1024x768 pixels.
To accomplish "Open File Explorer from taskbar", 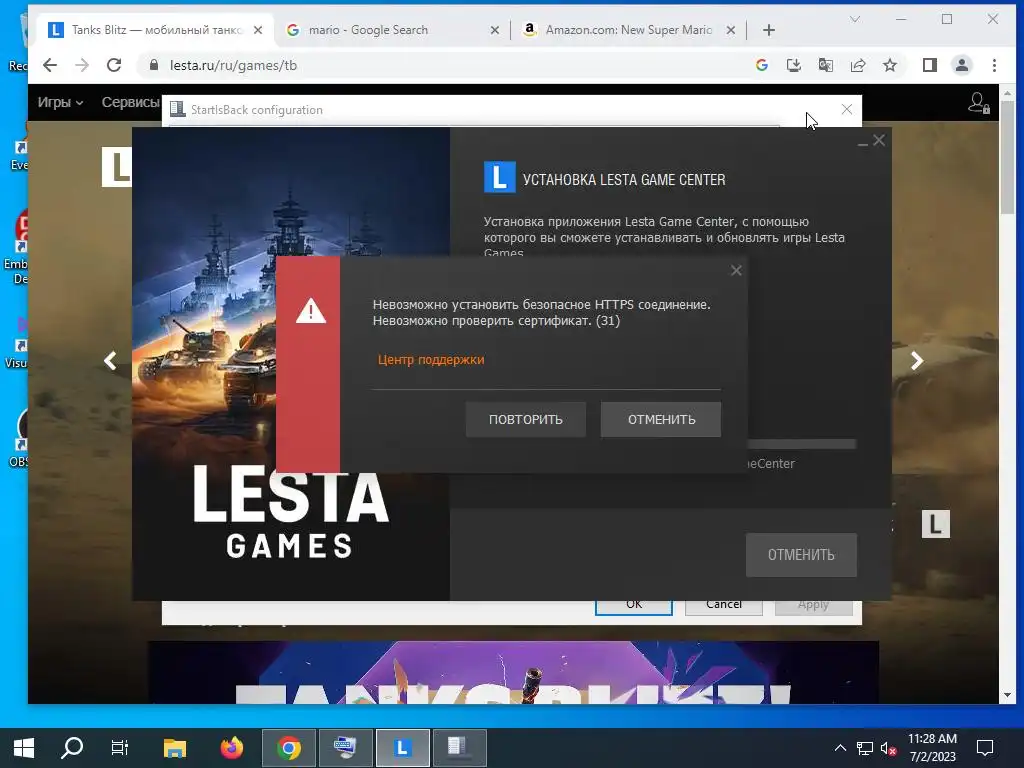I will [174, 748].
